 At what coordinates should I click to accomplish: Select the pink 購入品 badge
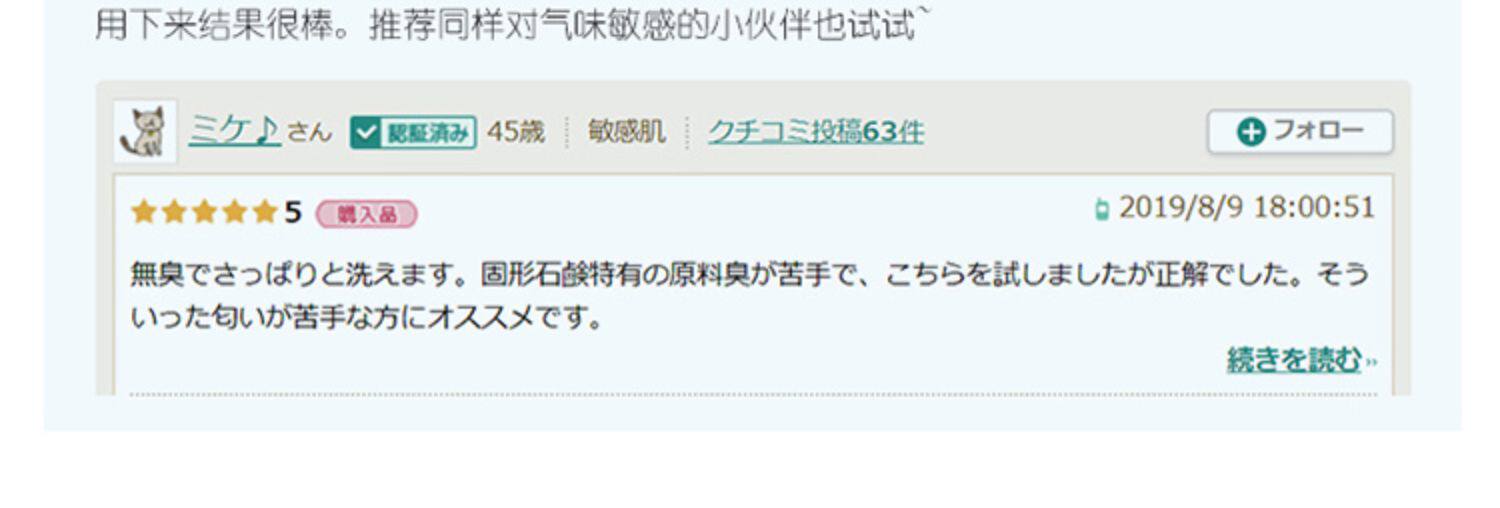tap(367, 214)
